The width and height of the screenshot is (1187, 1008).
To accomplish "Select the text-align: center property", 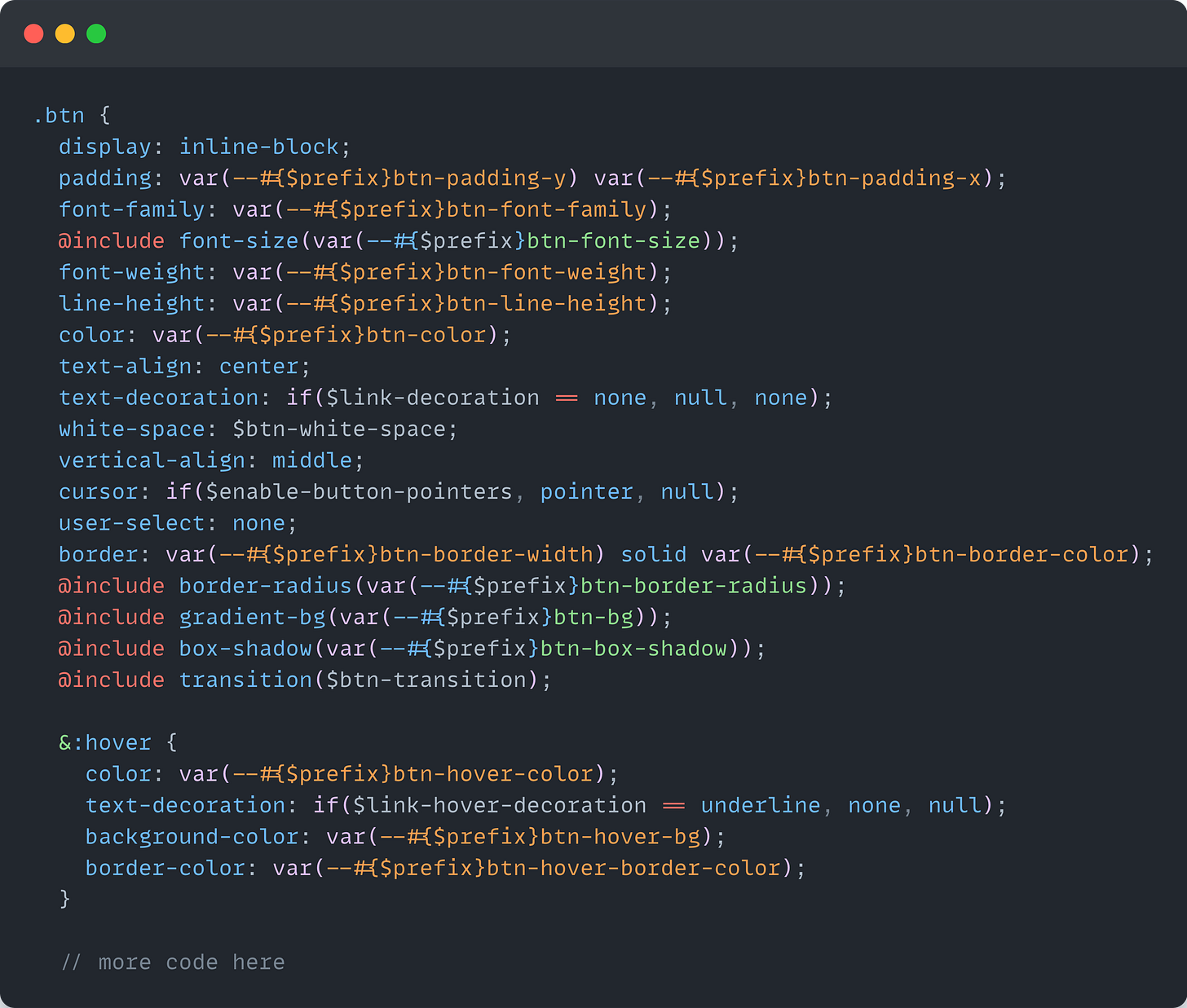I will click(x=183, y=366).
